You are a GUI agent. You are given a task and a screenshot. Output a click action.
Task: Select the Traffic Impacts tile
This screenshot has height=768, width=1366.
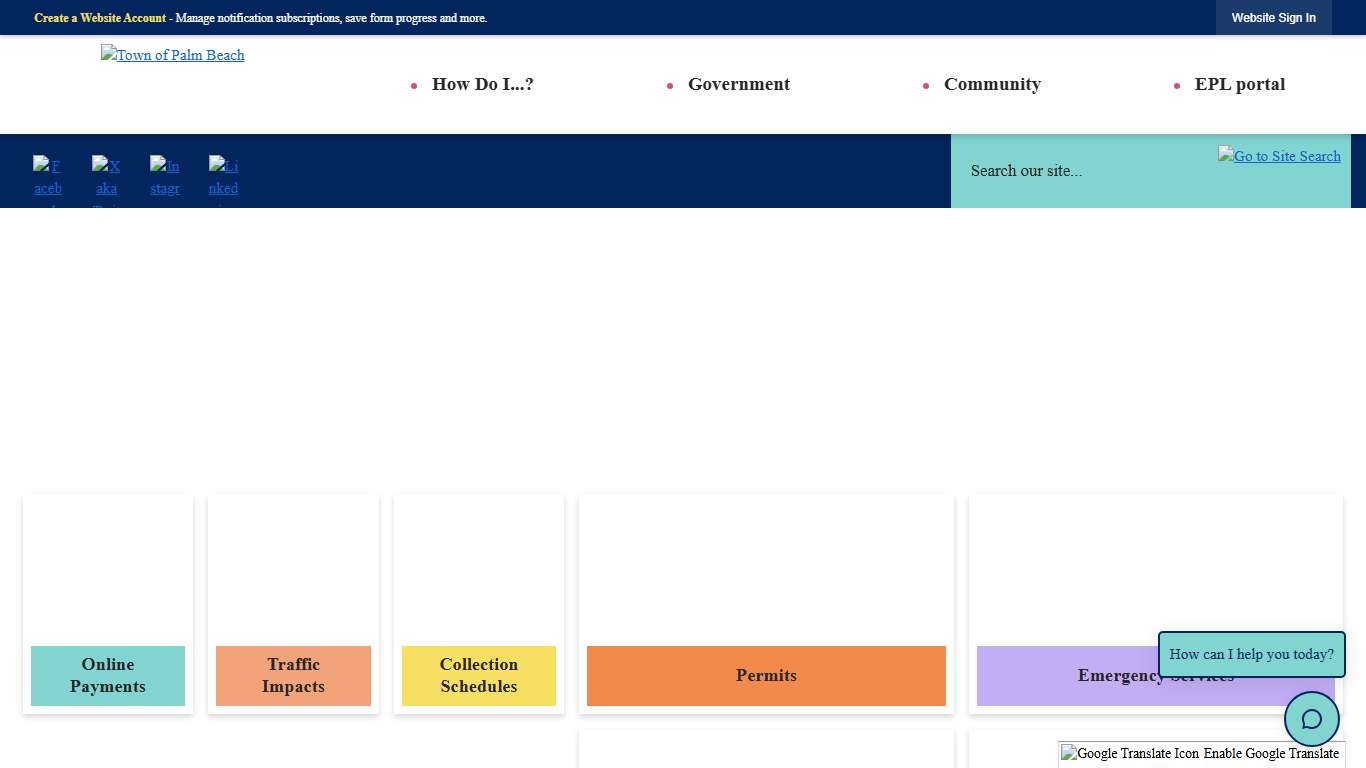click(x=293, y=675)
